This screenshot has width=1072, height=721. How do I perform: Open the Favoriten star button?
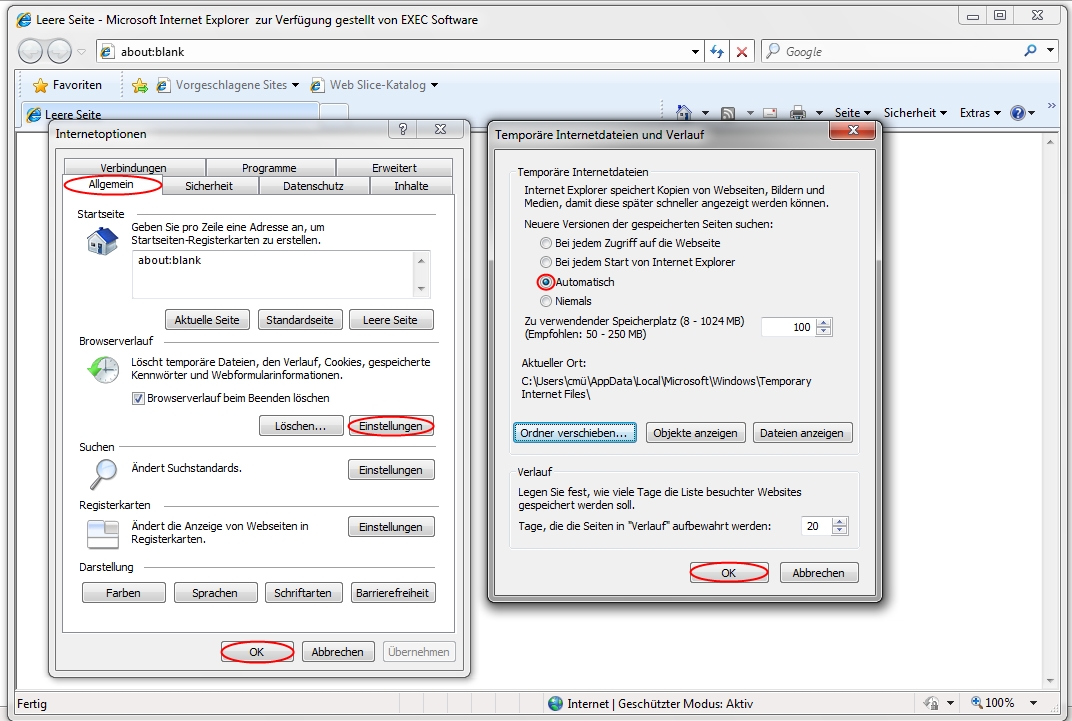[68, 85]
